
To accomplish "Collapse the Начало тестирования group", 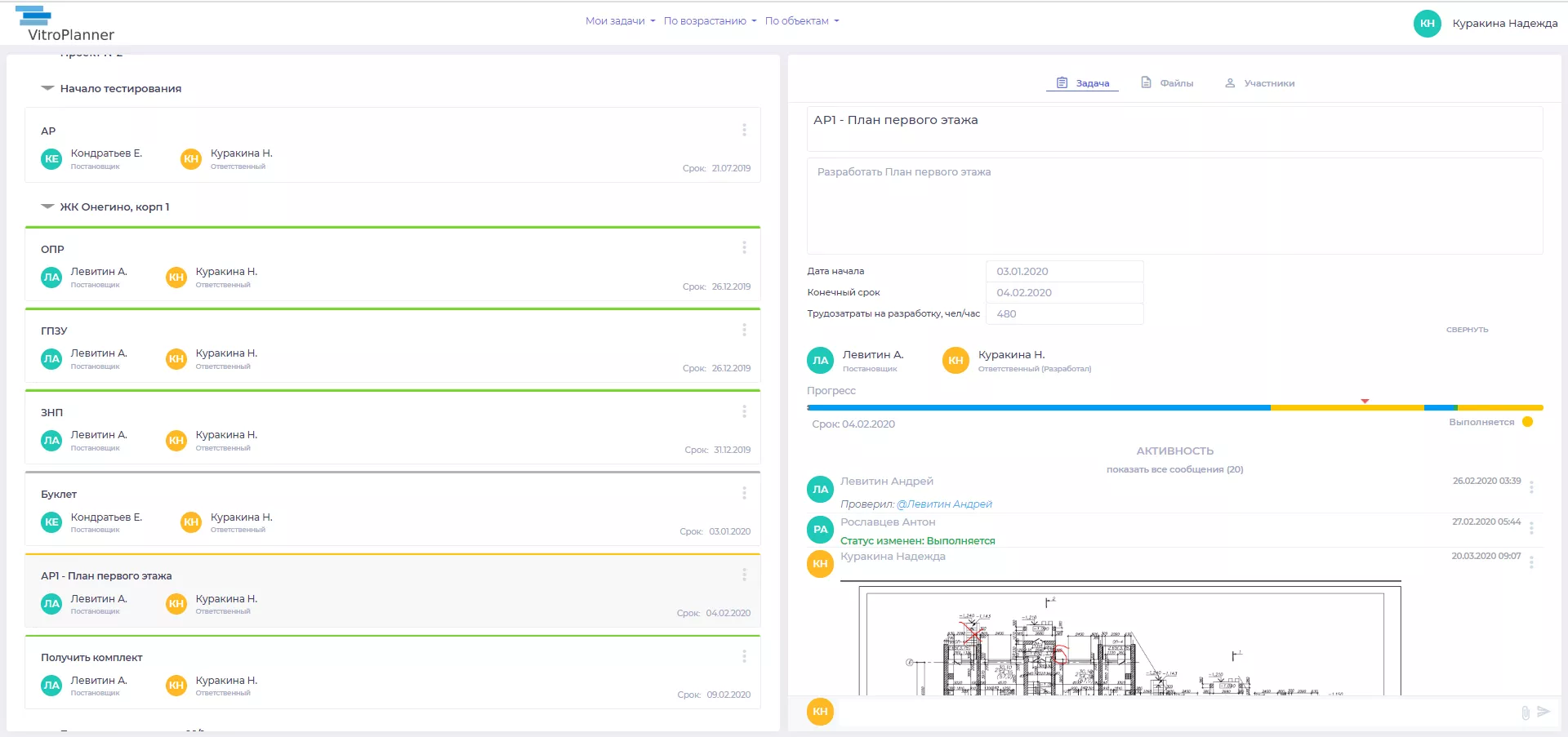I will tap(47, 88).
